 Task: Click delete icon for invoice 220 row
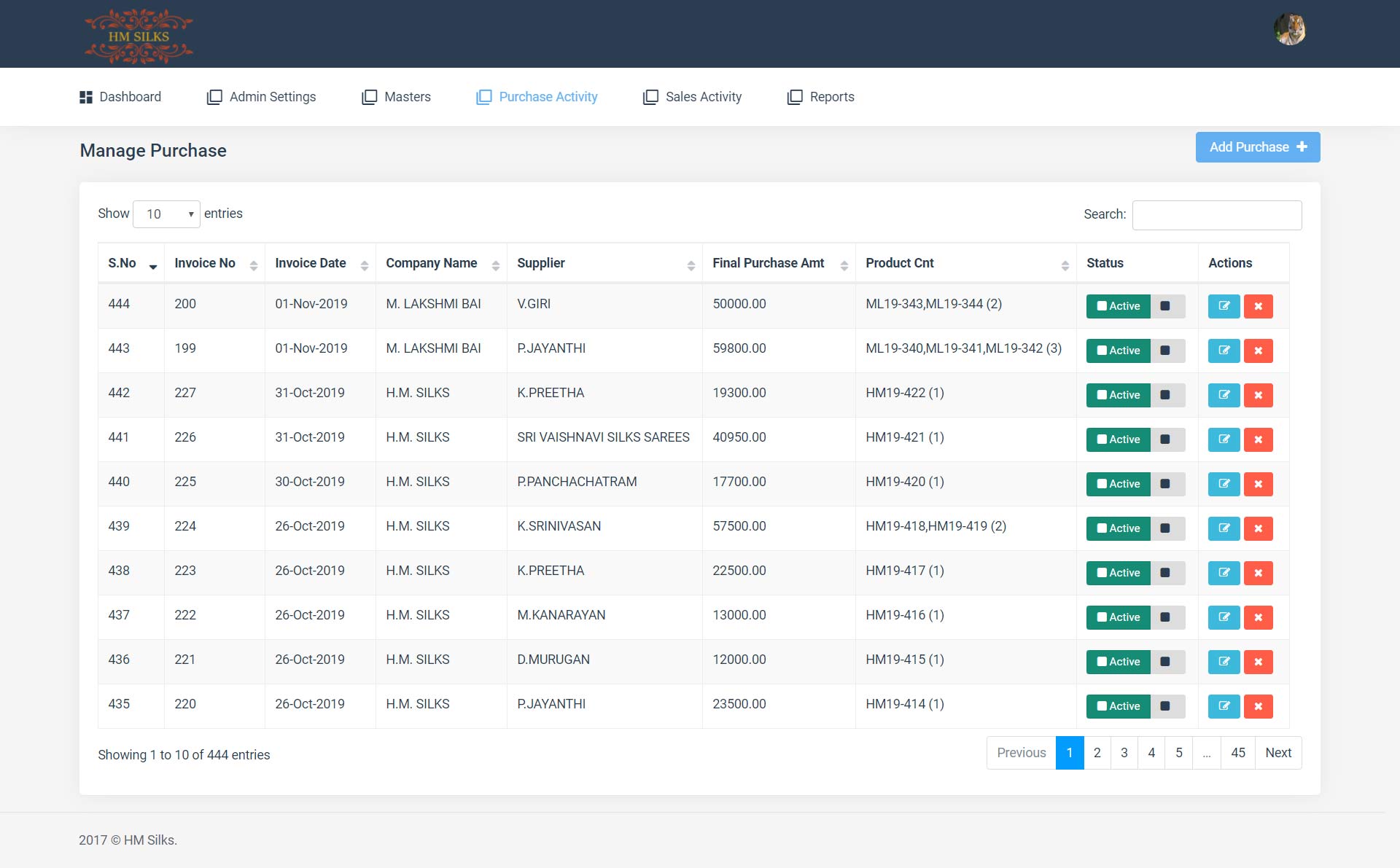(x=1258, y=706)
